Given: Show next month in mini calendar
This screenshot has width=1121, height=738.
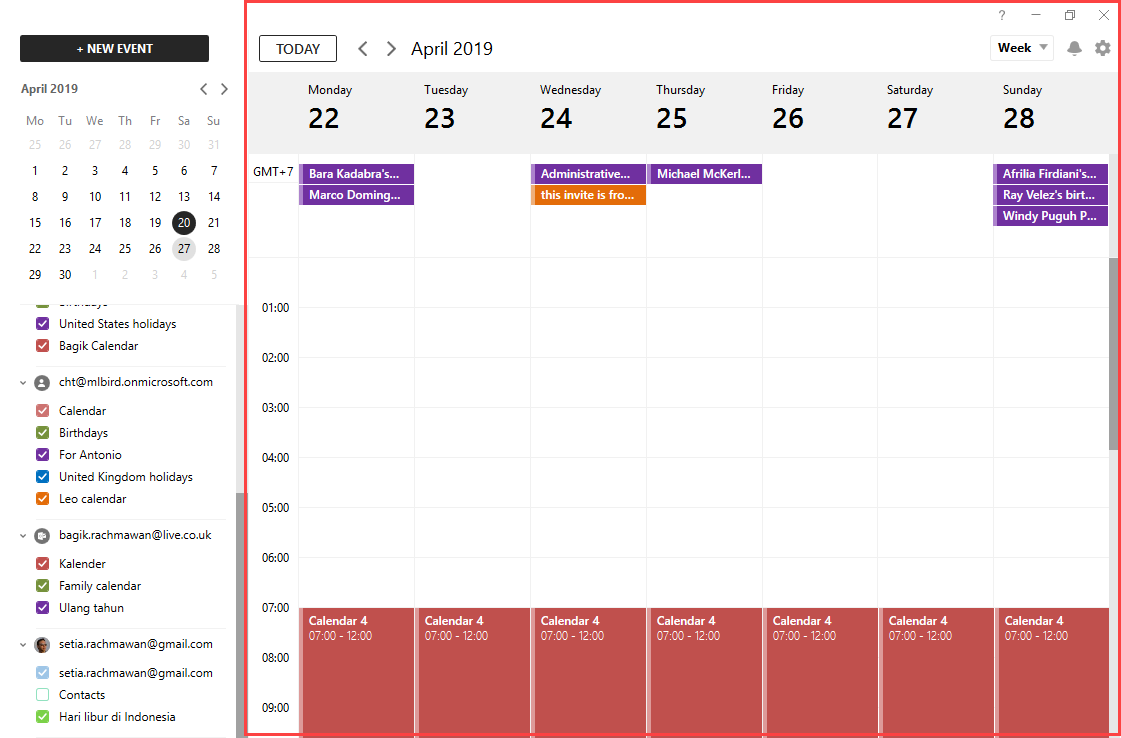Looking at the screenshot, I should pyautogui.click(x=224, y=89).
